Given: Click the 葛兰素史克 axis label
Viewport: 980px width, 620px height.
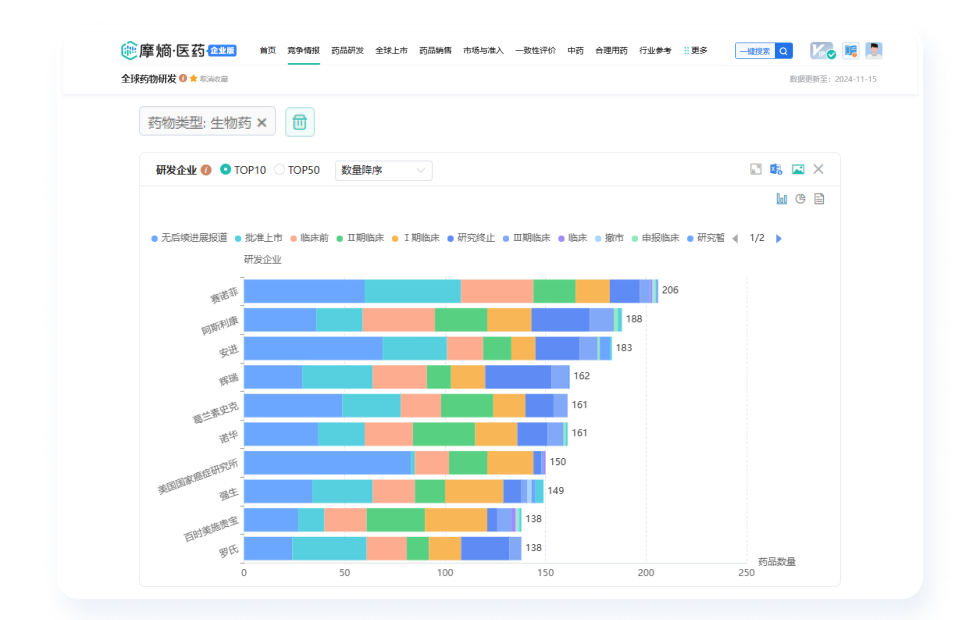Looking at the screenshot, I should coord(216,412).
